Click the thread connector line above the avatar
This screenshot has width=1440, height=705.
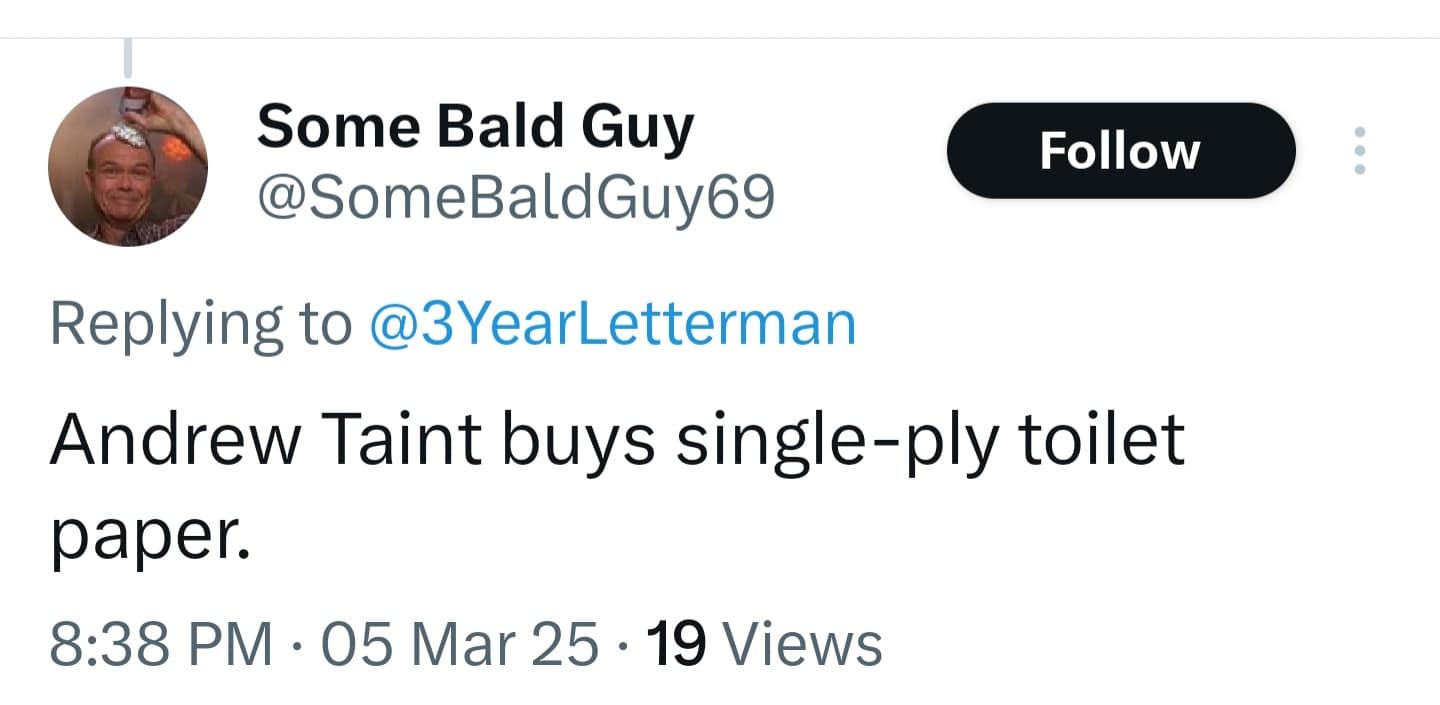coord(127,57)
